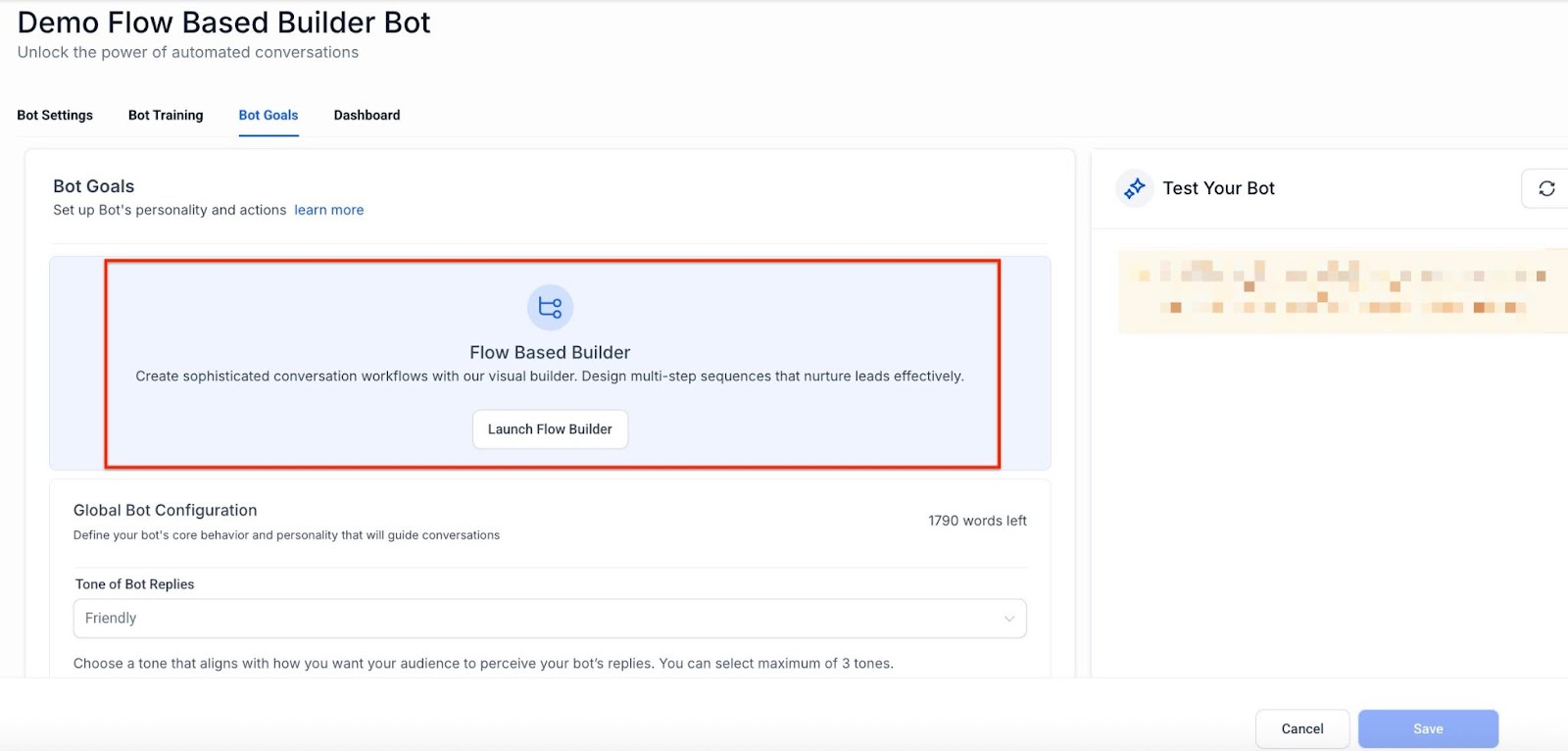
Task: Click the sparkle icon beside Test Your Bot
Action: 1135,188
